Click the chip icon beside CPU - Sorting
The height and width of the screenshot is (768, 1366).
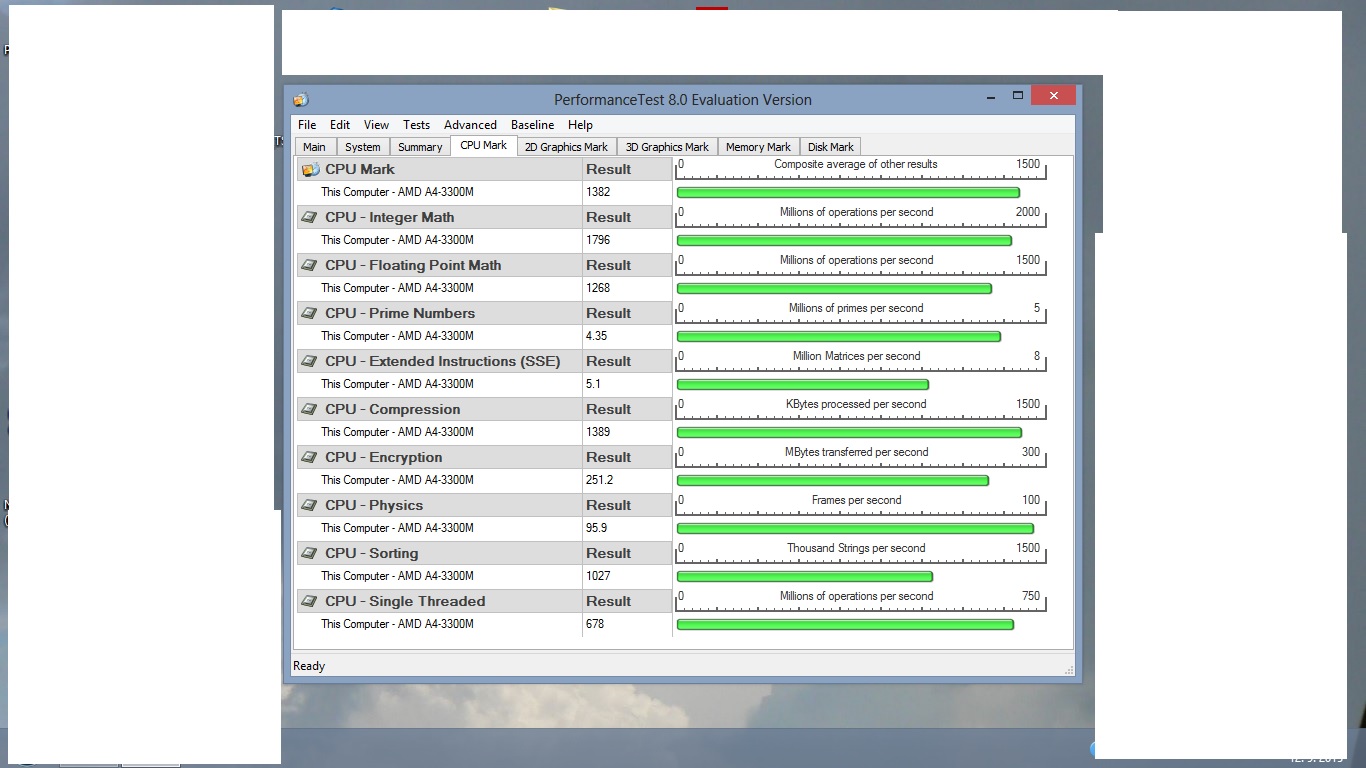pos(311,553)
